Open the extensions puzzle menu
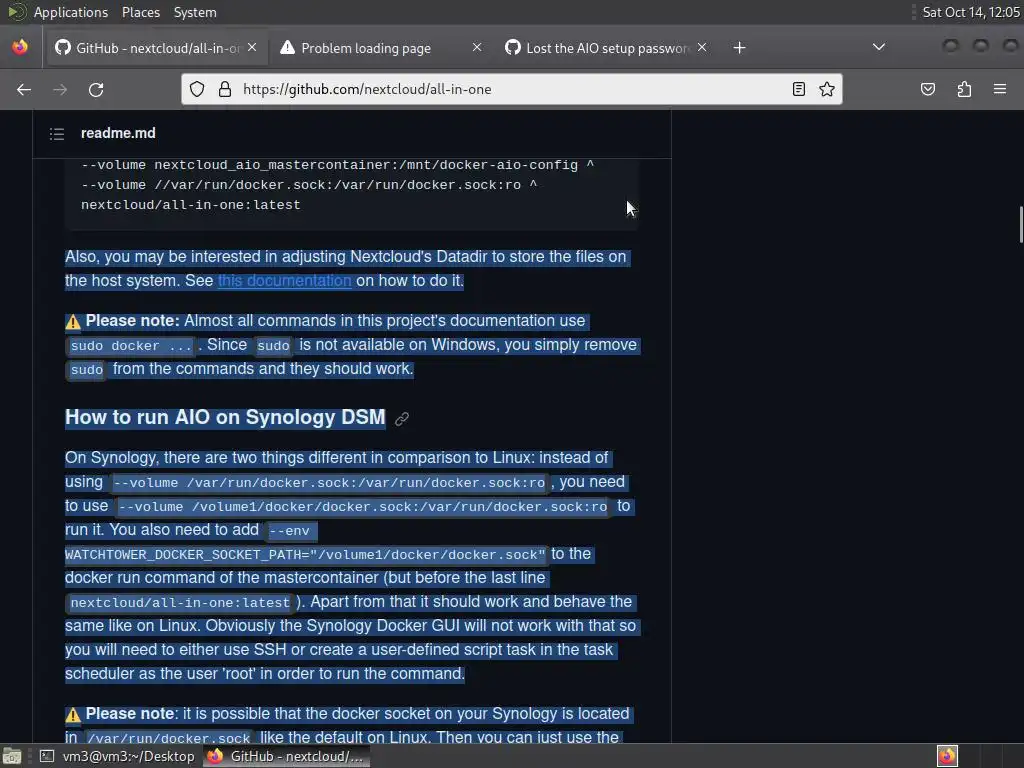The width and height of the screenshot is (1024, 768). tap(964, 89)
